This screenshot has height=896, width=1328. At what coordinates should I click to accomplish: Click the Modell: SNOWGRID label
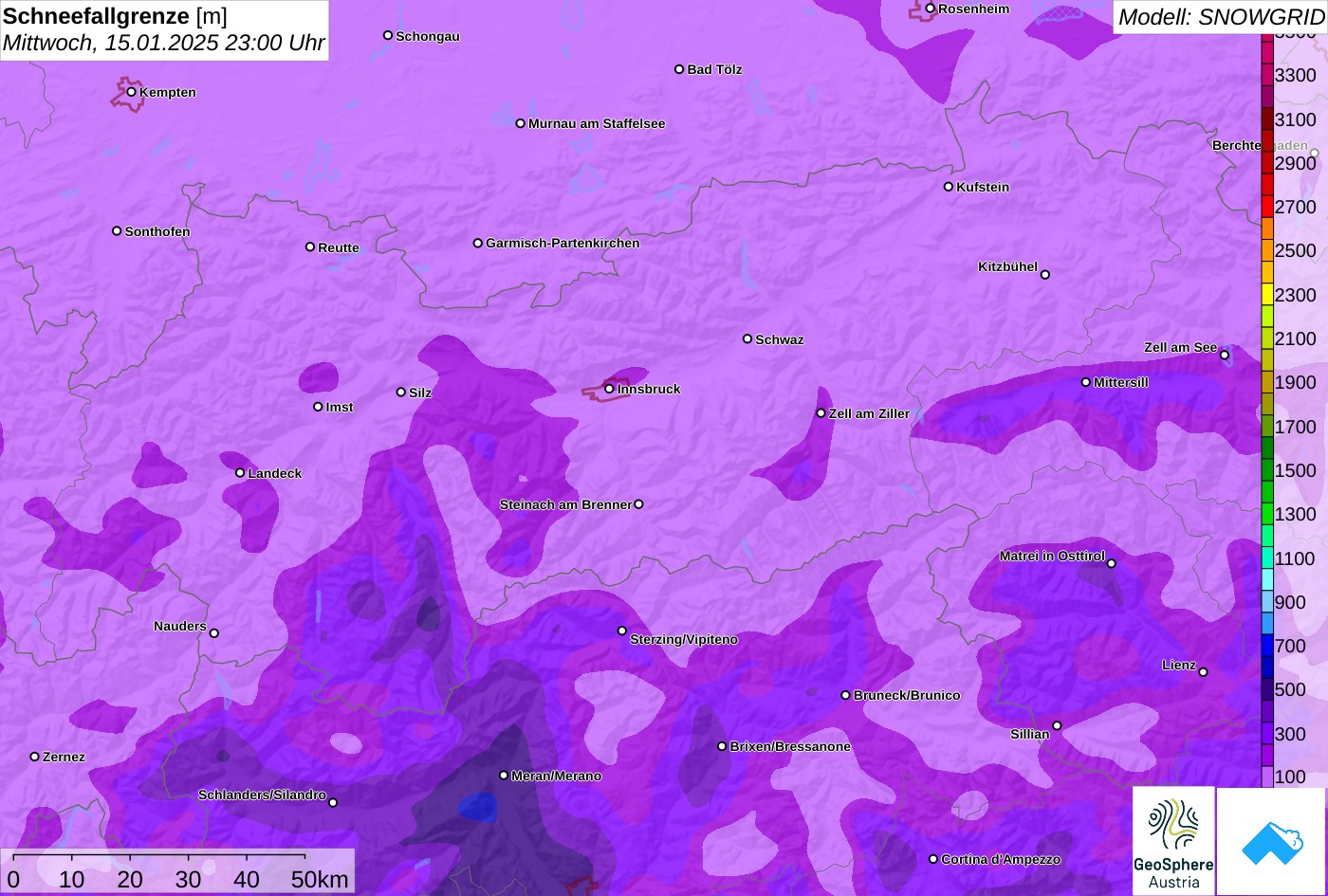tap(1221, 16)
